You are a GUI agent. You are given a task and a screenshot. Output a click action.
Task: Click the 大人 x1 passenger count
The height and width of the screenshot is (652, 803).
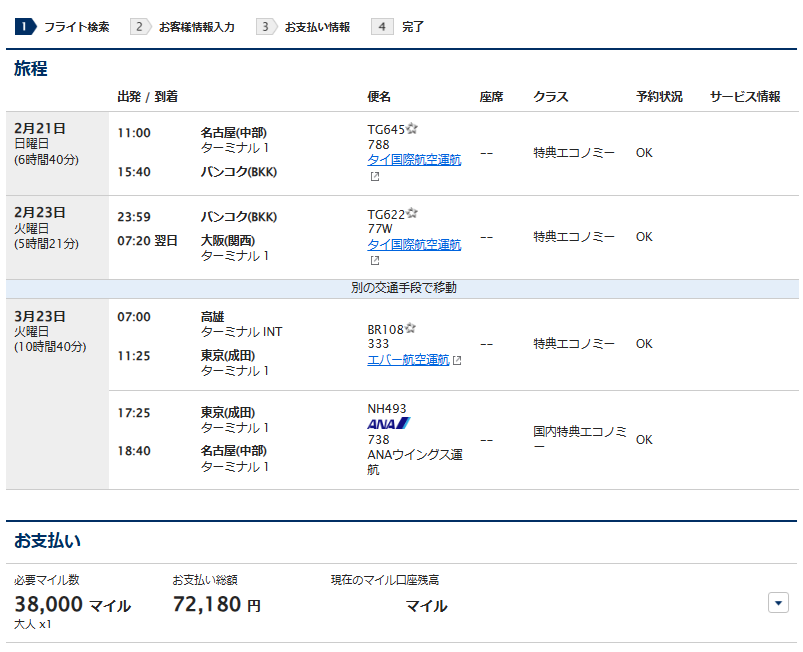[33, 625]
